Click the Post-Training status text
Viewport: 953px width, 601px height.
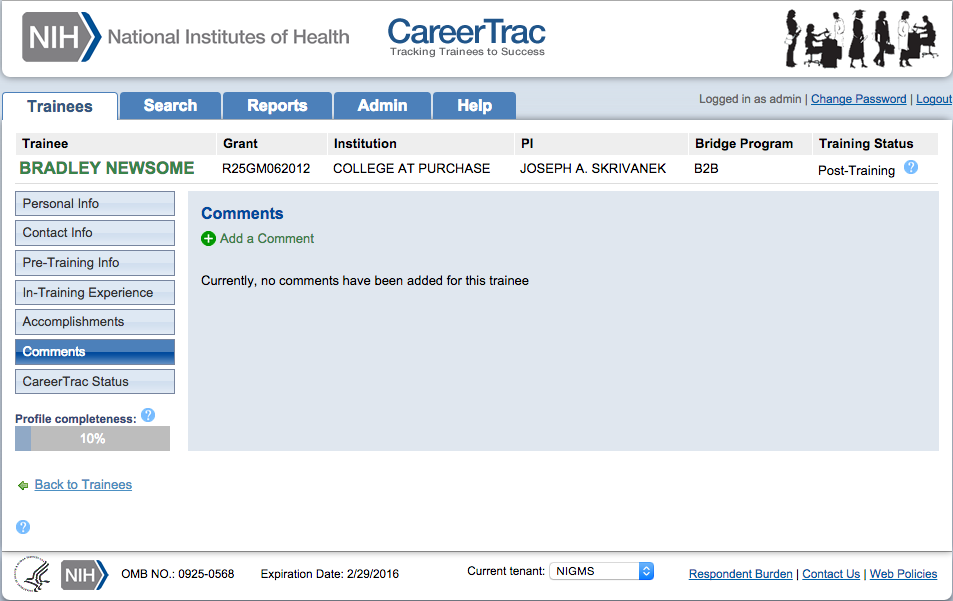click(x=856, y=171)
